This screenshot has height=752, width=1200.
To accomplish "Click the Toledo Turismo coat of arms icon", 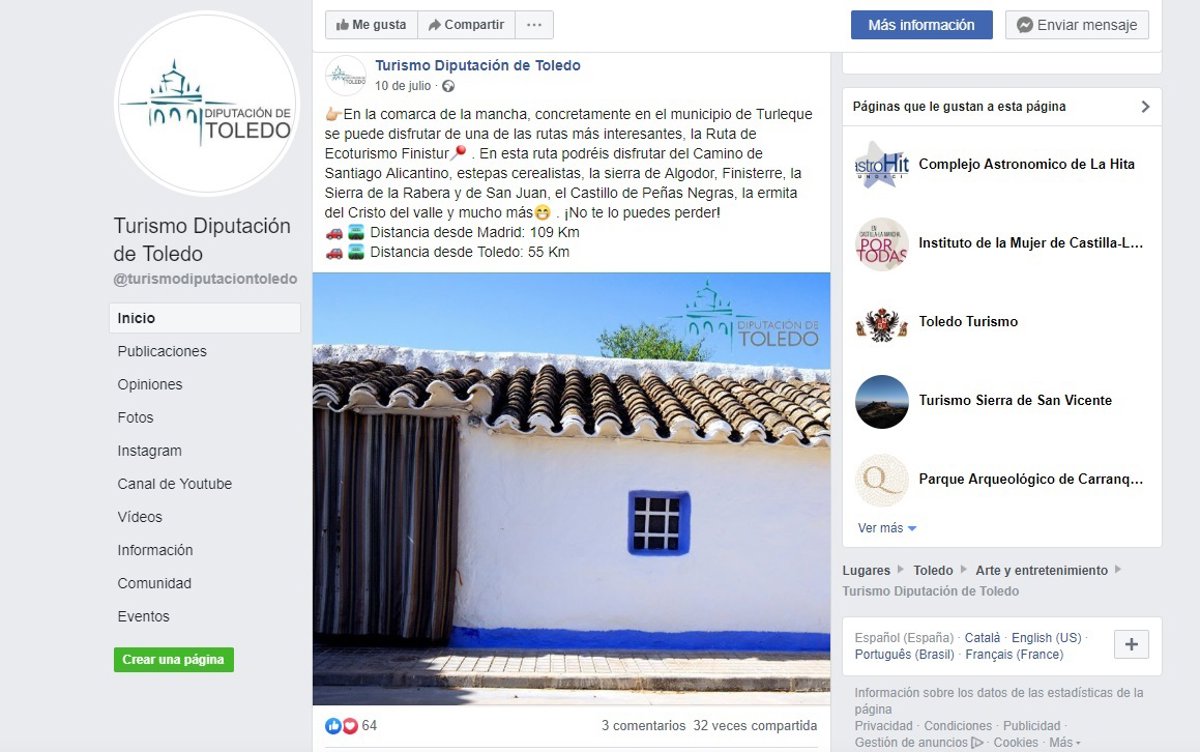I will (x=882, y=322).
